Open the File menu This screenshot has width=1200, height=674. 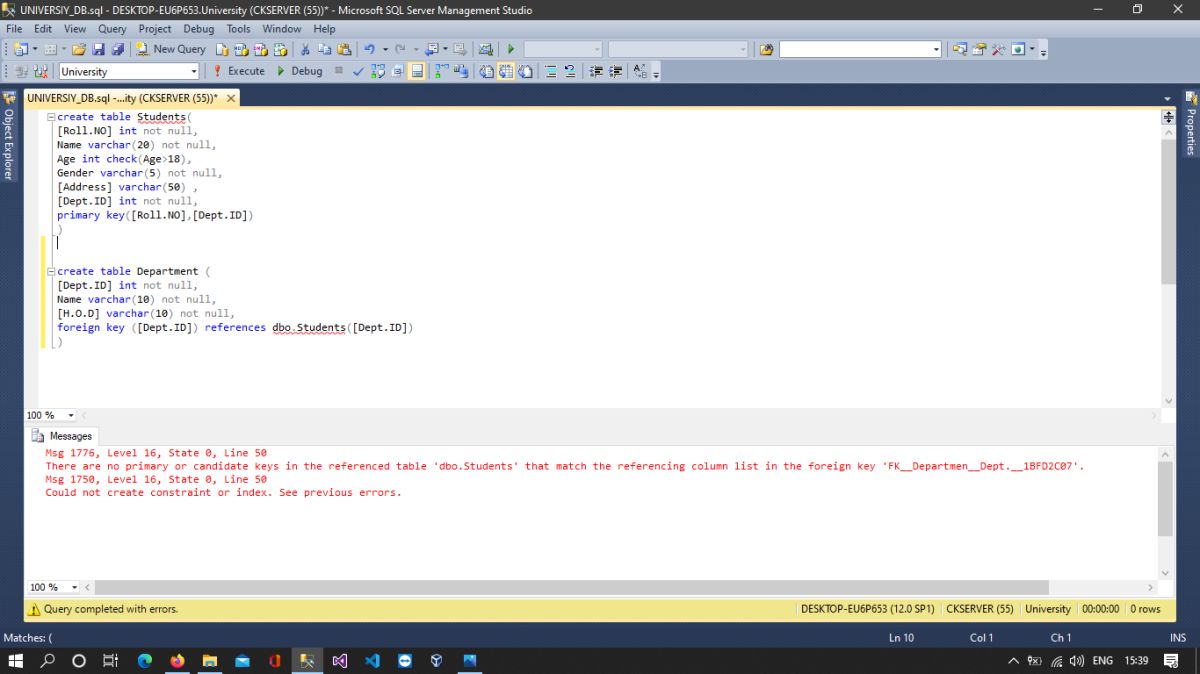click(x=14, y=29)
